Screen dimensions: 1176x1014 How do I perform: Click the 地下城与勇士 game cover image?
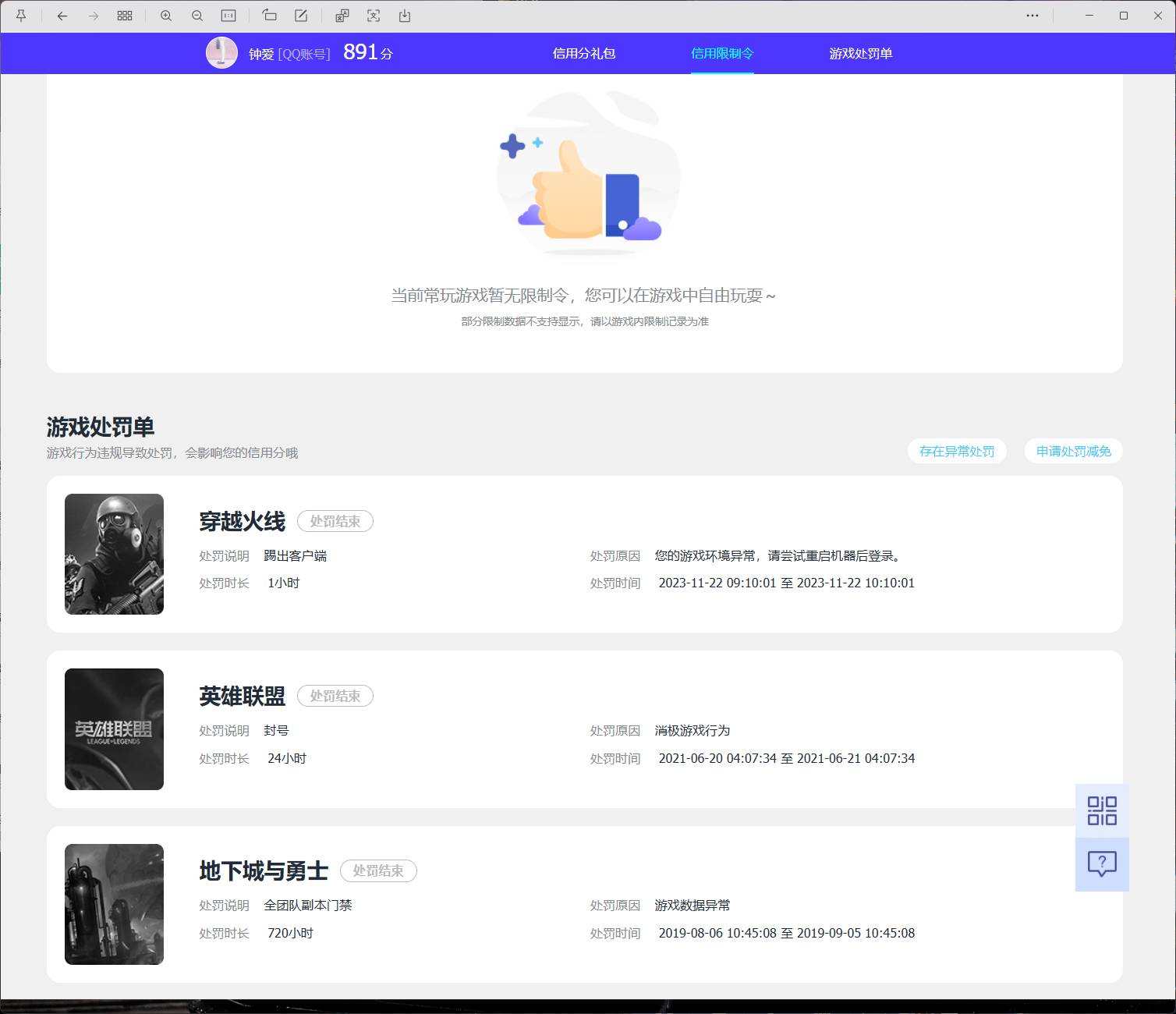[114, 904]
